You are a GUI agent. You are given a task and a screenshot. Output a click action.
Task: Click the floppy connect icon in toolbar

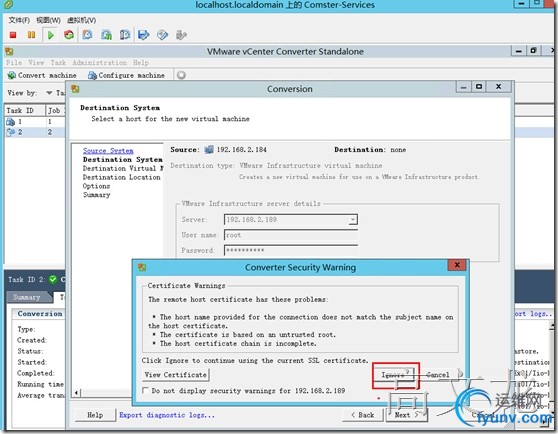(x=143, y=35)
